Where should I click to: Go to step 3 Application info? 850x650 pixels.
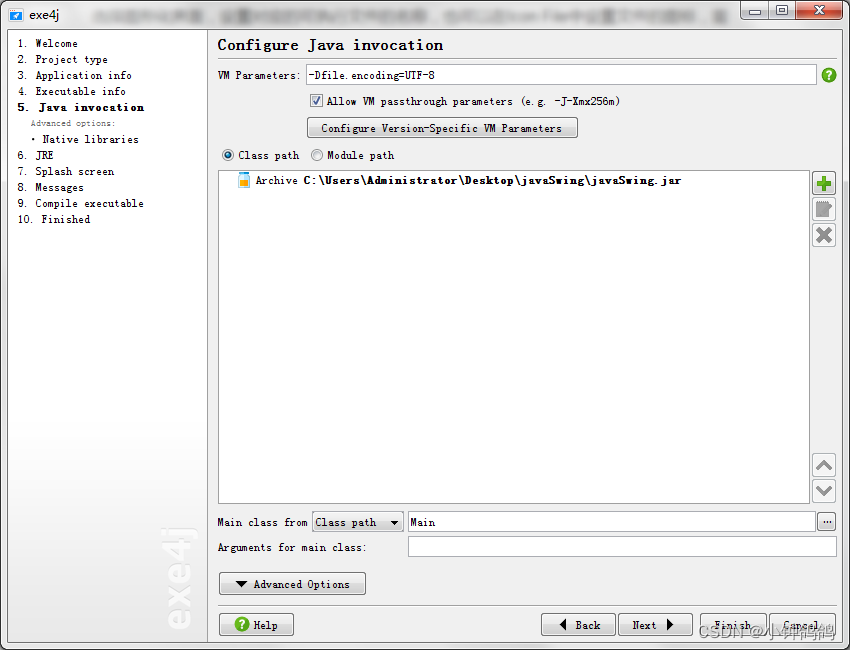(74, 75)
